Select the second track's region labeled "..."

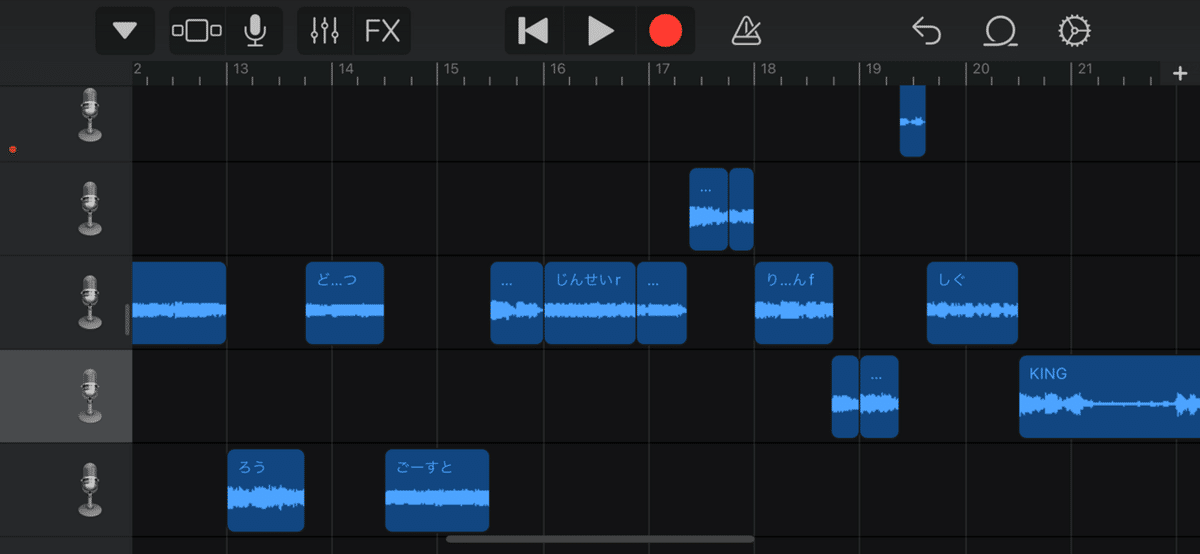tap(709, 209)
